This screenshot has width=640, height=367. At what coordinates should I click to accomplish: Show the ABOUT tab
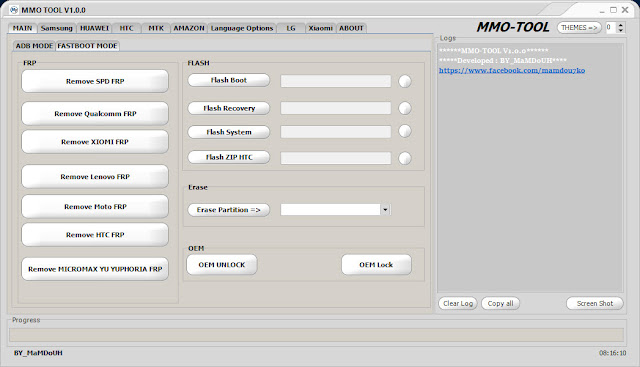coord(351,28)
